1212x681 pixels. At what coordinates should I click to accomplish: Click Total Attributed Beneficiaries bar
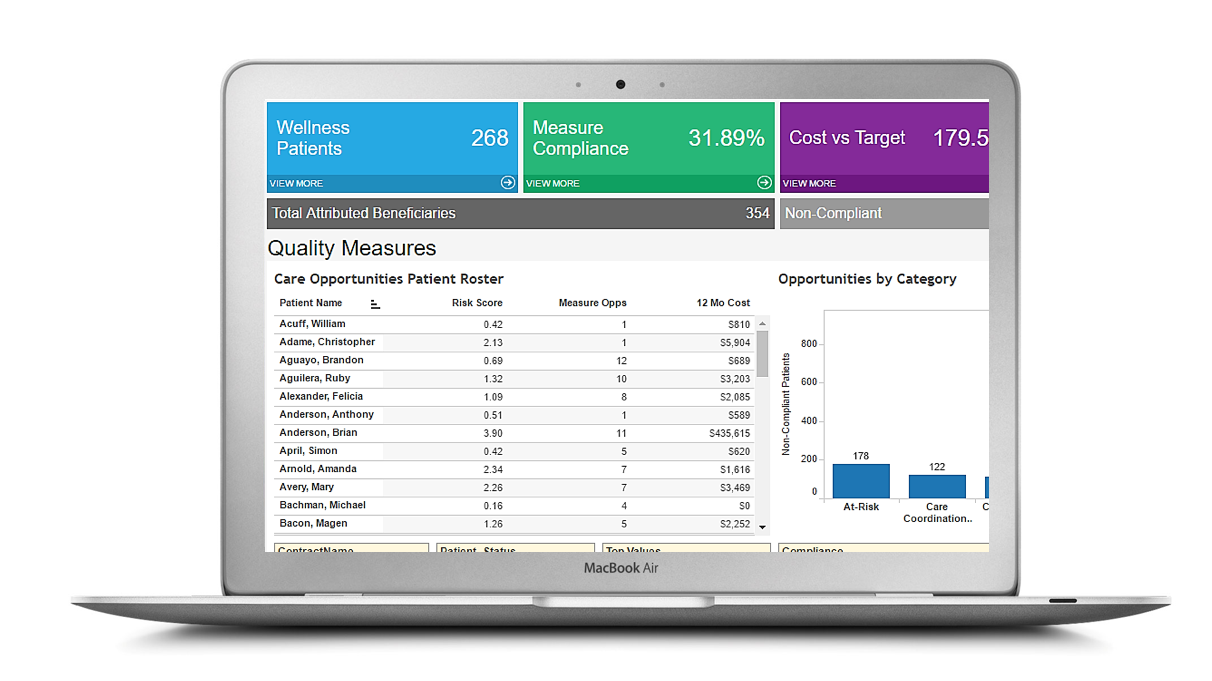(x=520, y=213)
